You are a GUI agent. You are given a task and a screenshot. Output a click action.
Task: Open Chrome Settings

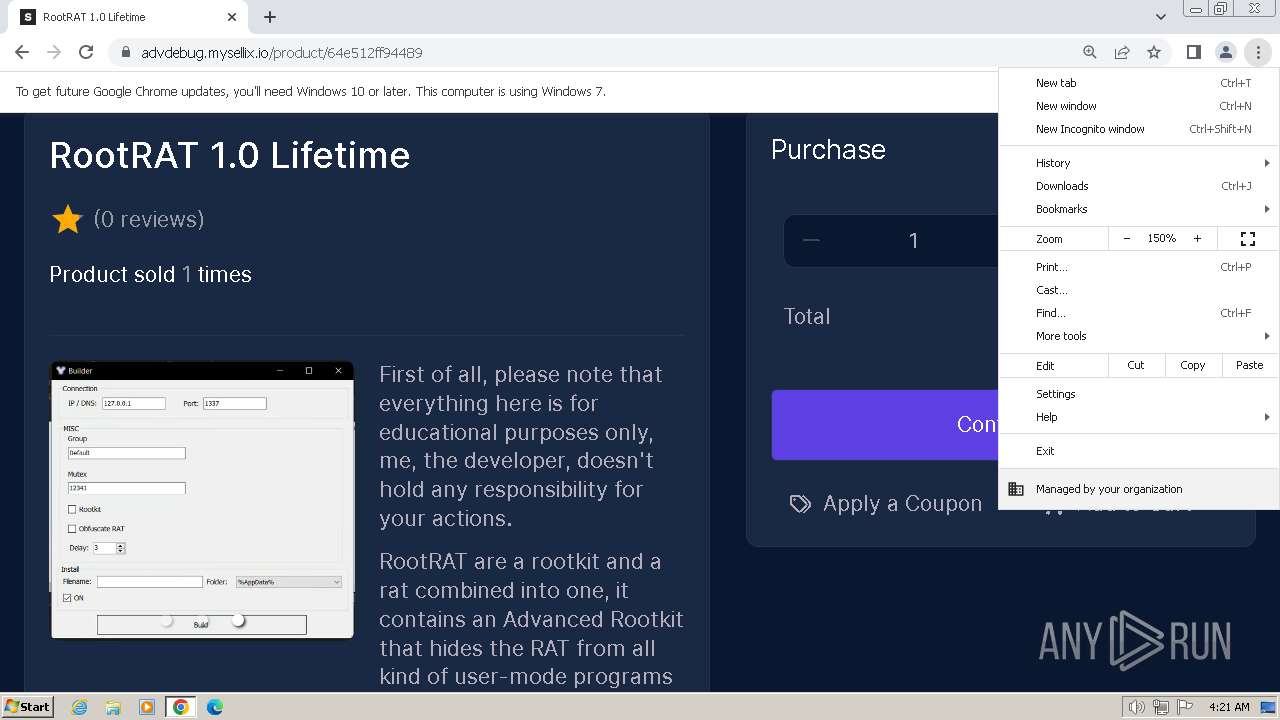tap(1138, 394)
